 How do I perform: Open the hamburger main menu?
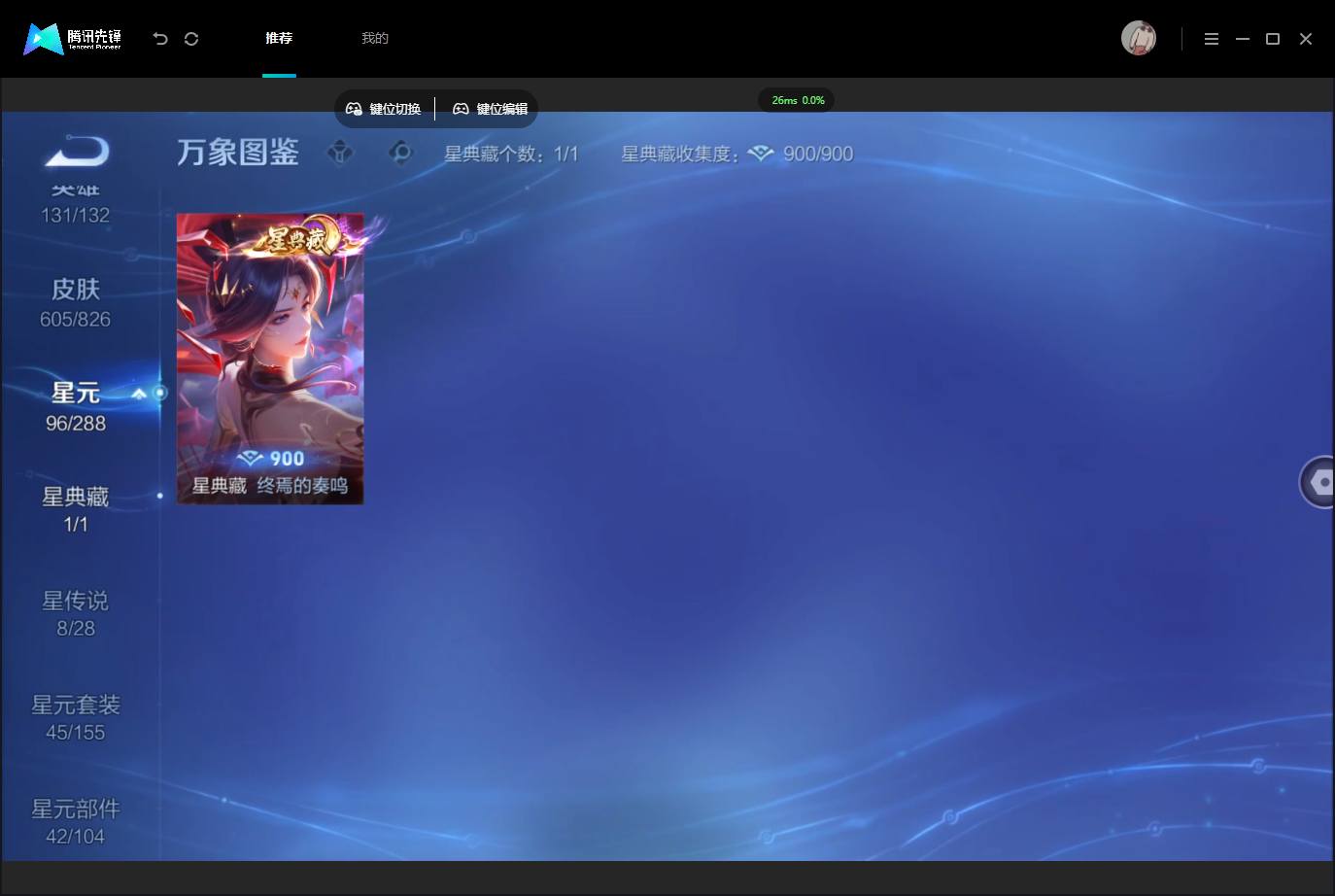tap(1212, 39)
